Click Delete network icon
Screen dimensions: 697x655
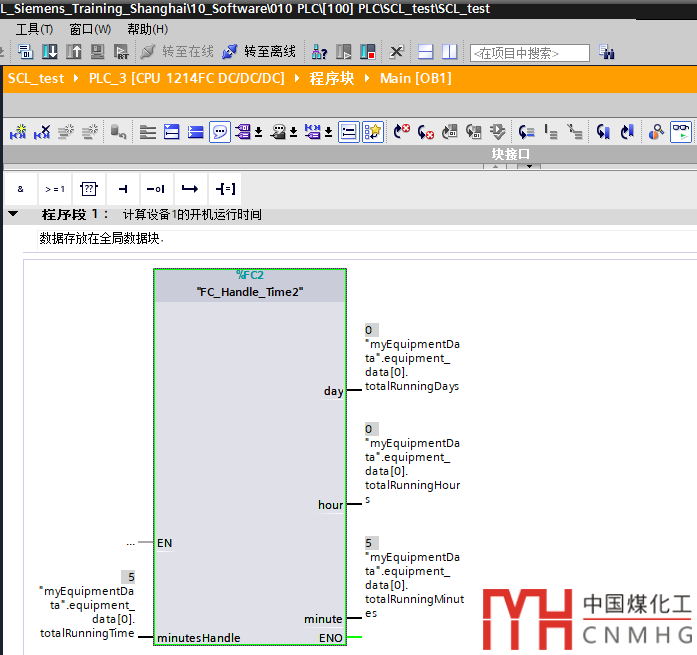[42, 132]
